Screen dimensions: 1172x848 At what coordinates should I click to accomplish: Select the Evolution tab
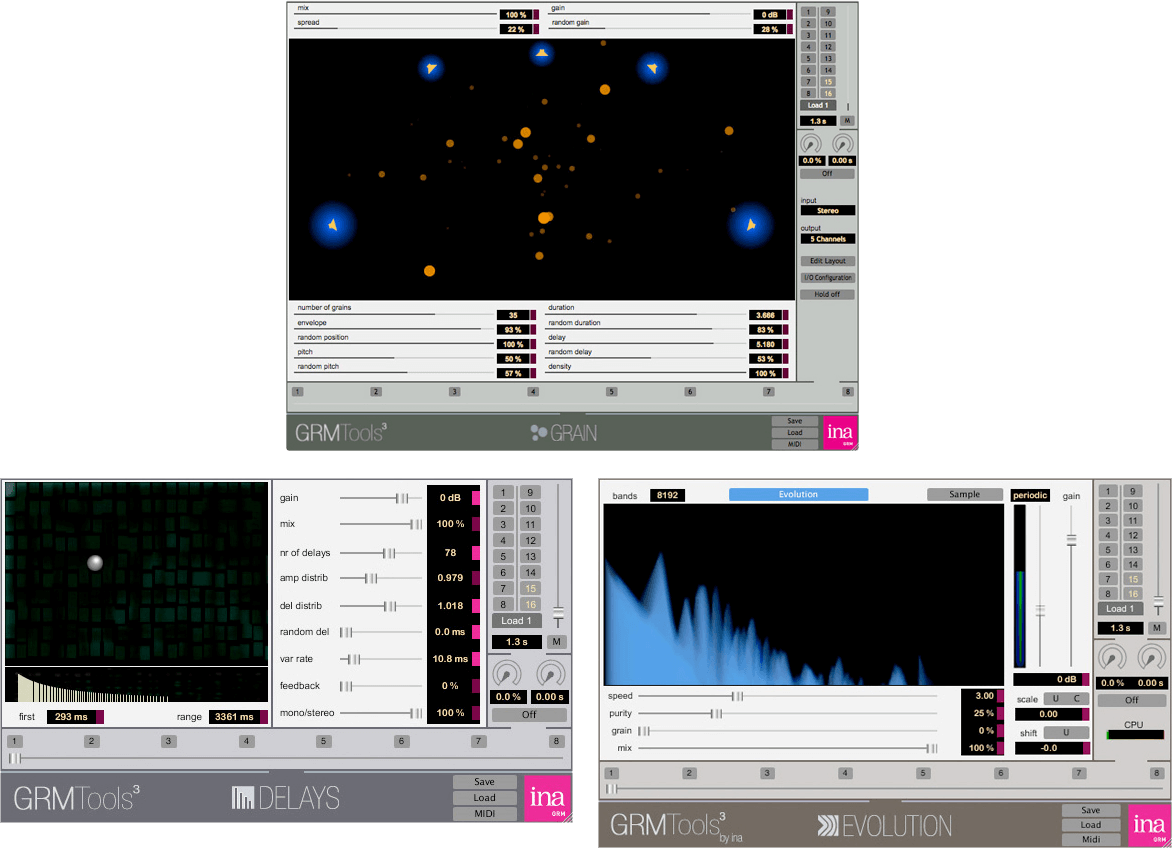(x=798, y=494)
